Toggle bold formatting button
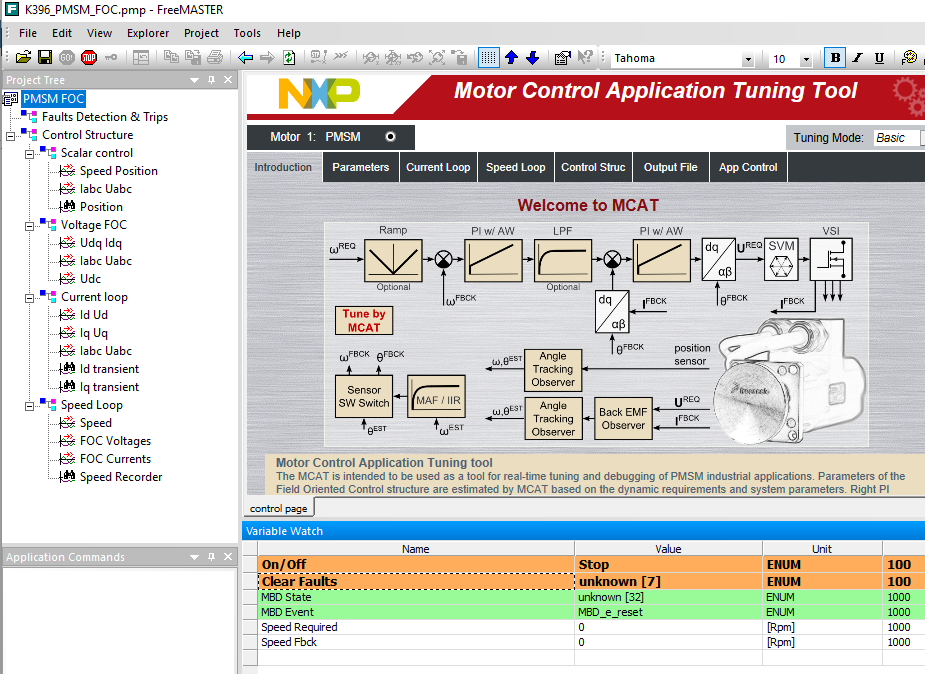The width and height of the screenshot is (925, 674). [835, 58]
